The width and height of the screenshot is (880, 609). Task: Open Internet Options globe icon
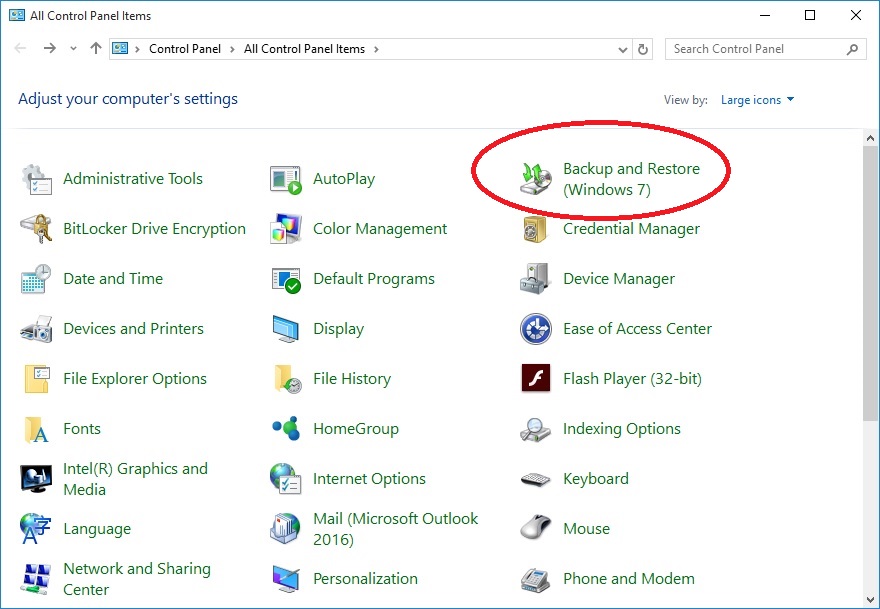[286, 479]
